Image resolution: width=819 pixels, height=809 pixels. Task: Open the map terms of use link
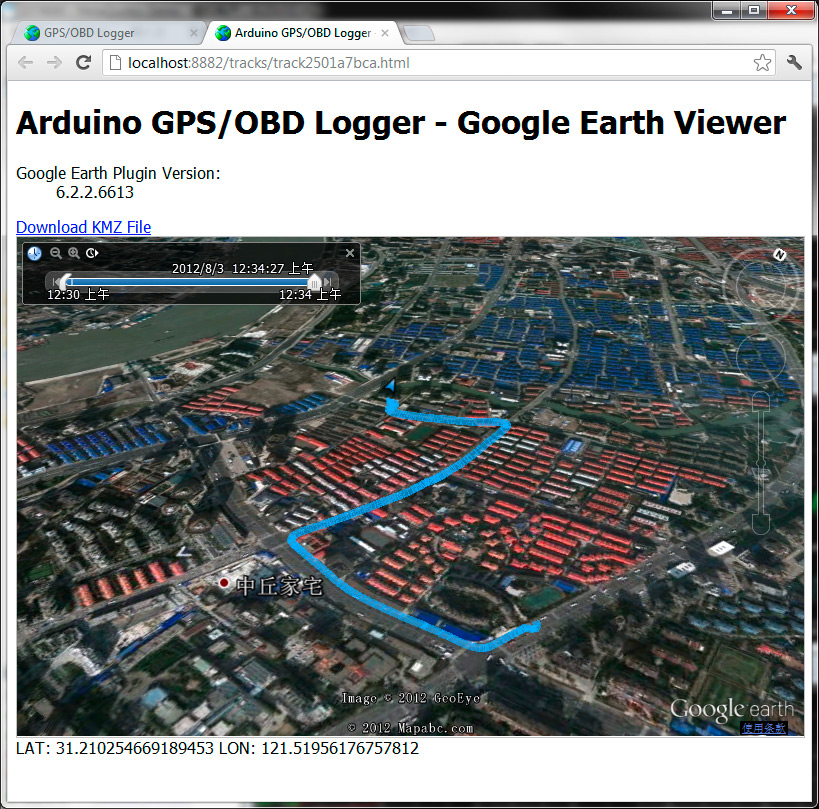tap(764, 728)
